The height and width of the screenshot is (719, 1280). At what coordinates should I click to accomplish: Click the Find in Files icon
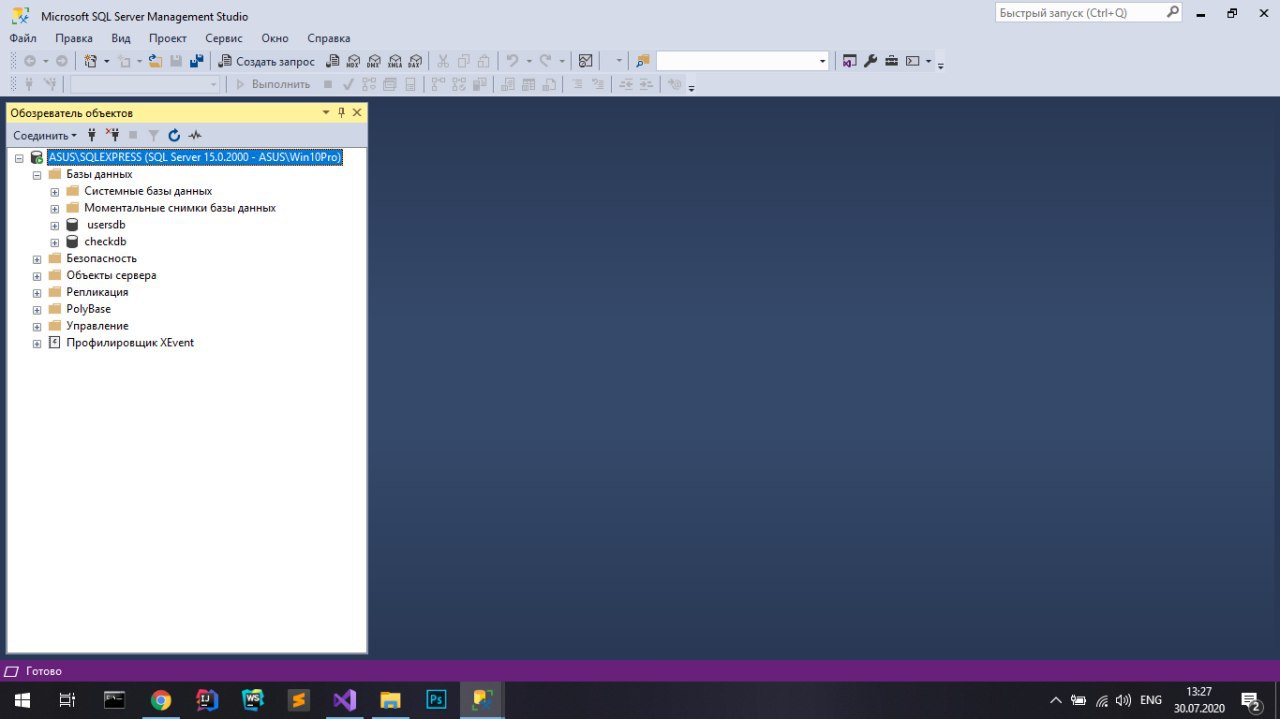click(643, 61)
